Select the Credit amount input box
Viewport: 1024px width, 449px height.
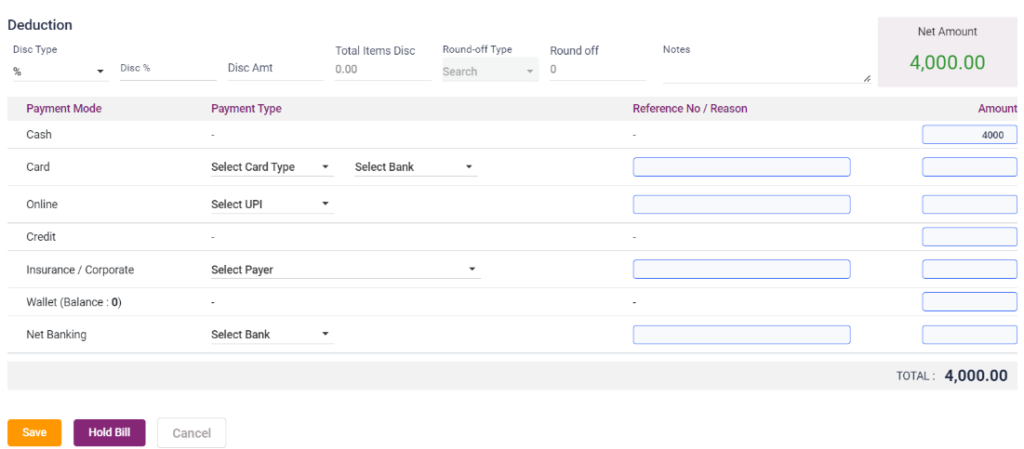pos(968,237)
